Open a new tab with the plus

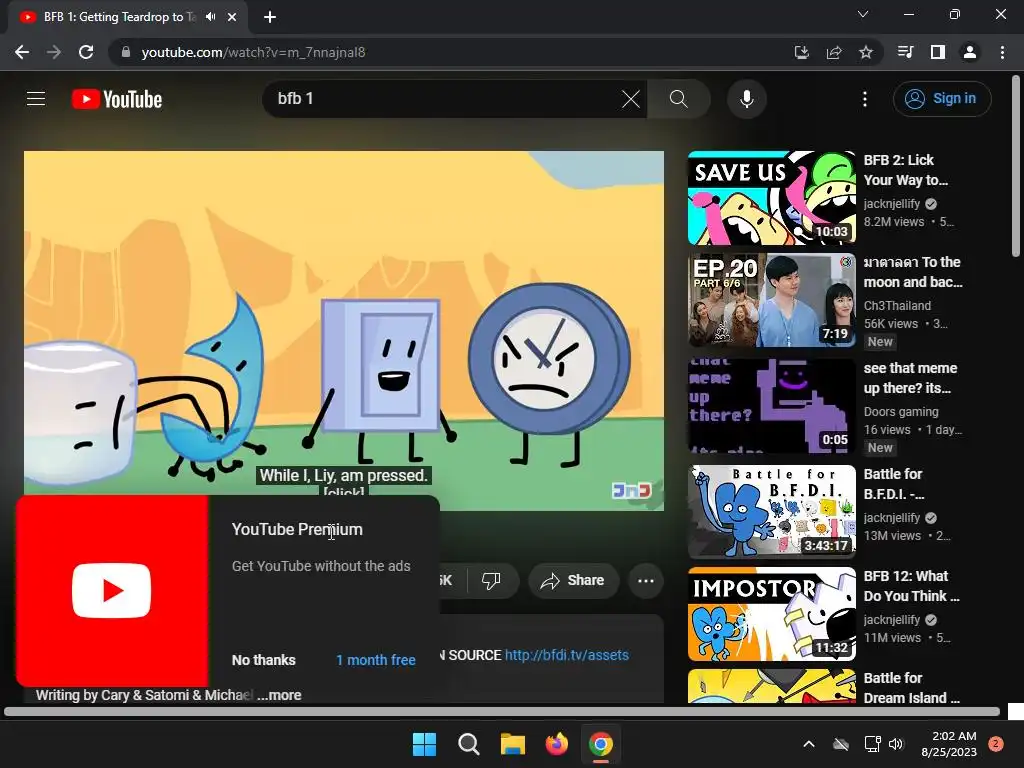pyautogui.click(x=270, y=17)
